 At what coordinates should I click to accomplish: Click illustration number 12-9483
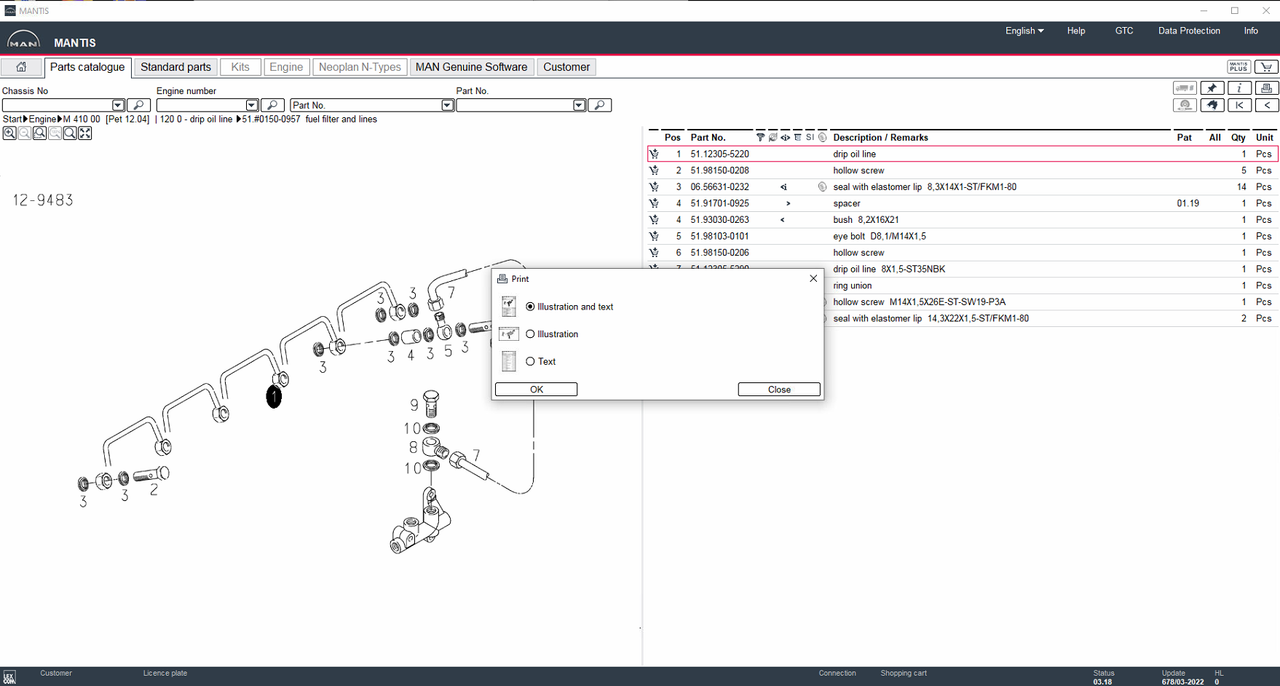pyautogui.click(x=42, y=200)
